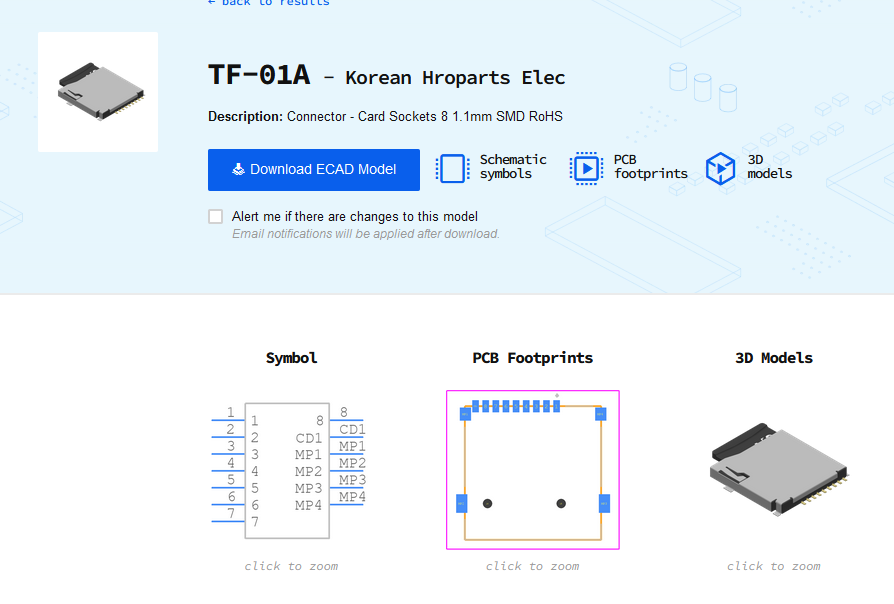Click 'click to zoom' under 3D Models
The image size is (894, 604).
(774, 566)
